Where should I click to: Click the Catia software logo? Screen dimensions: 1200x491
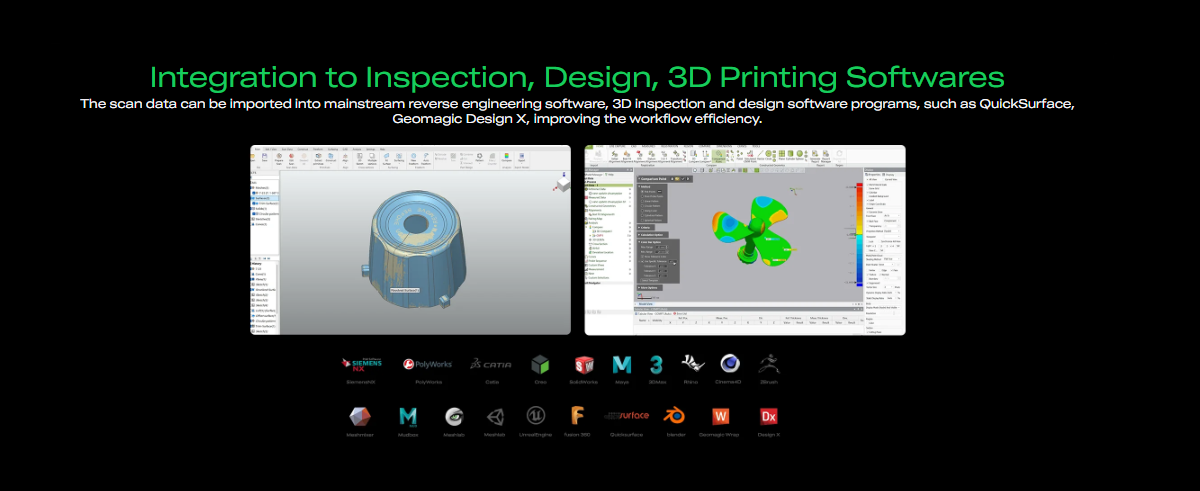pyautogui.click(x=492, y=365)
